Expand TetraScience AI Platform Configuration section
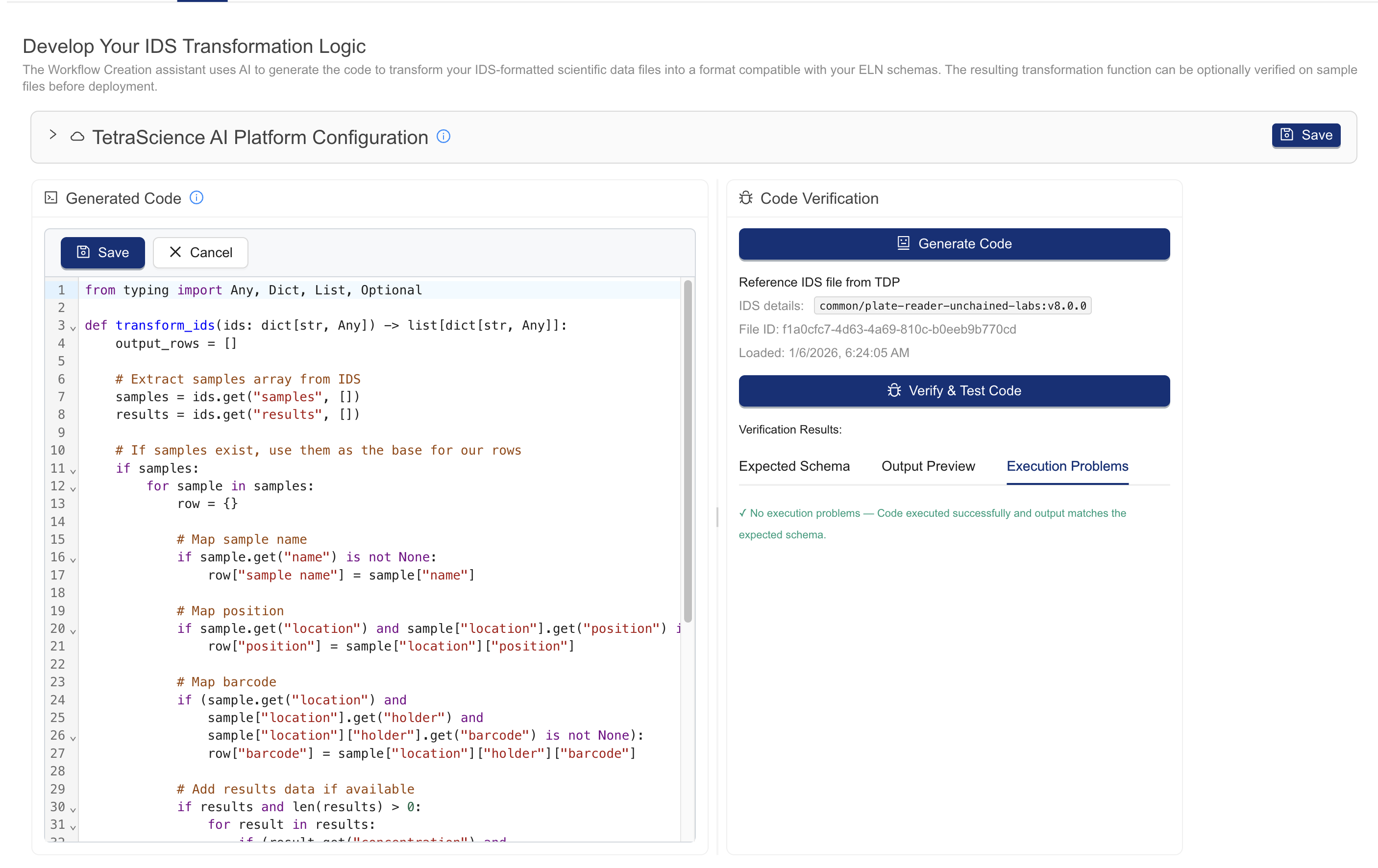 point(52,135)
